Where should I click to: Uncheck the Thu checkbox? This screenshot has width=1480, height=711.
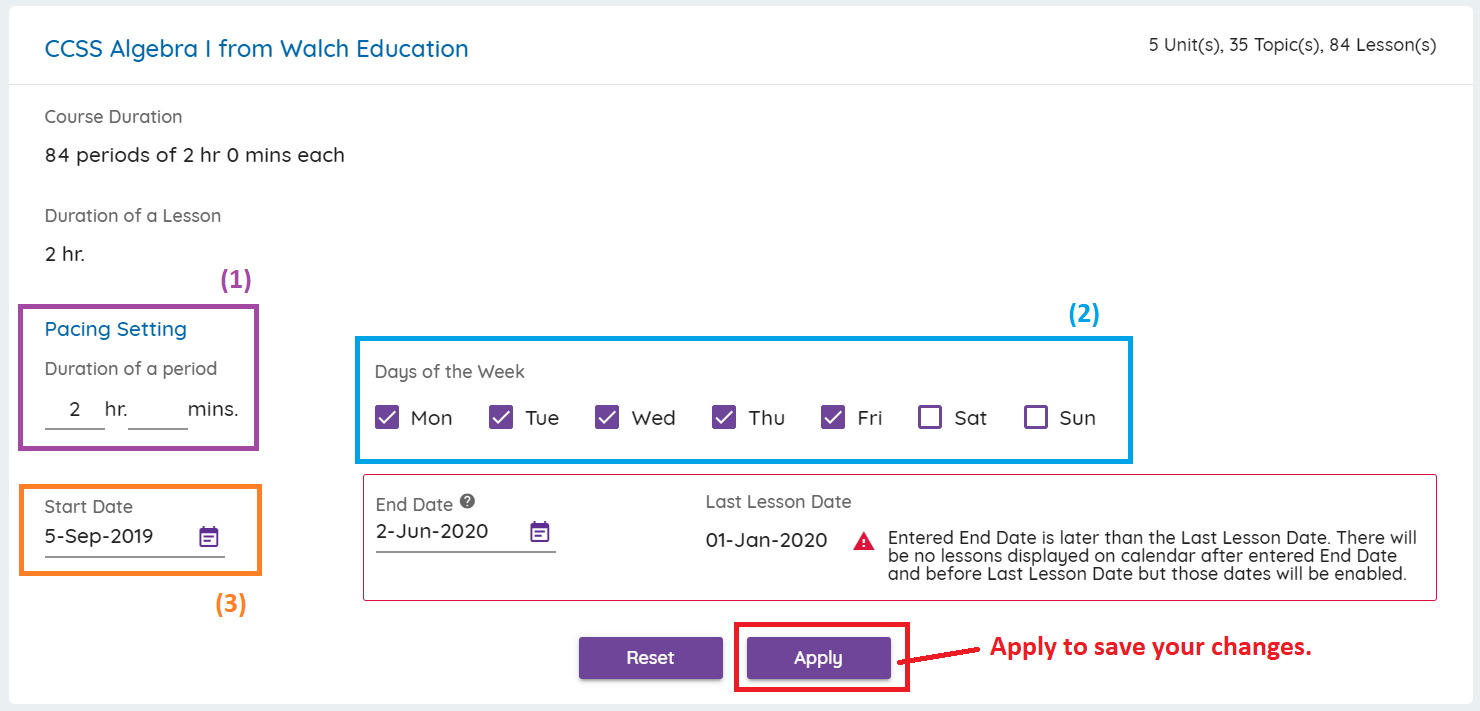[x=724, y=417]
